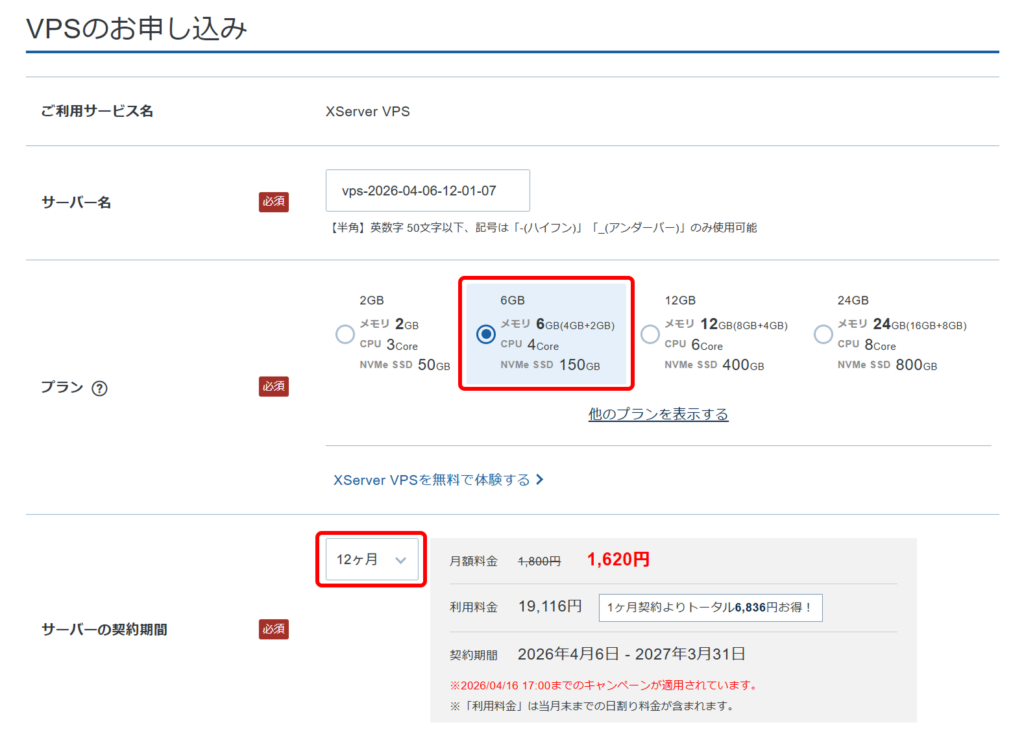Click the 6,836円お得 savings box
Image resolution: width=1024 pixels, height=740 pixels.
point(710,607)
